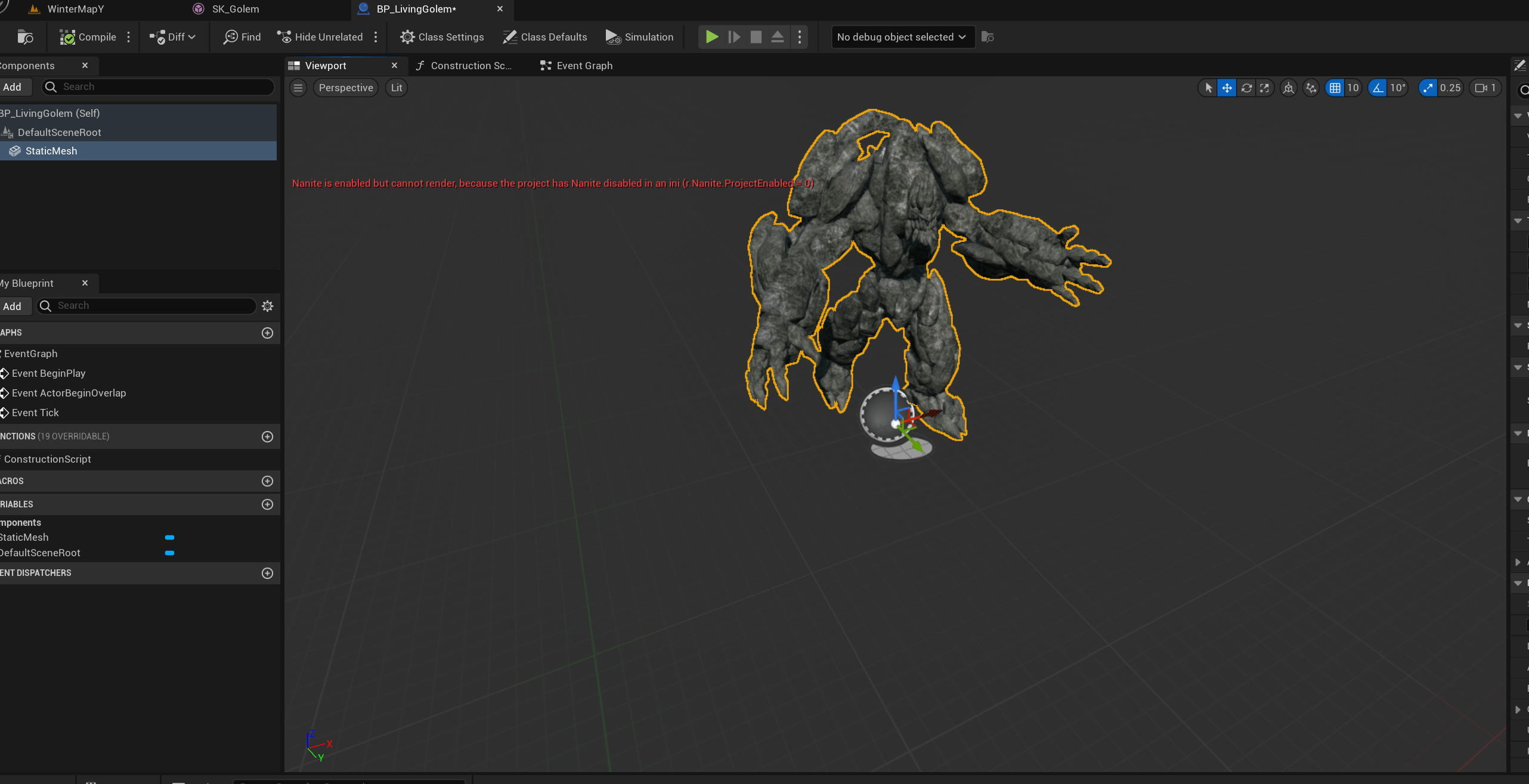
Task: Click the Components panel search field
Action: click(158, 87)
